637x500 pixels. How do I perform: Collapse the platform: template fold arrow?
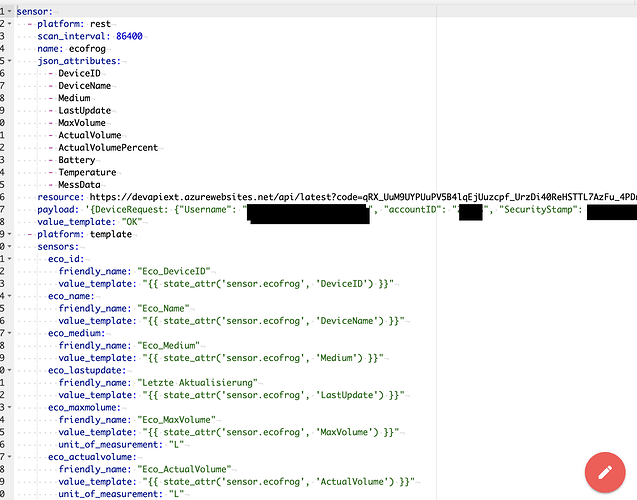tap(9, 234)
